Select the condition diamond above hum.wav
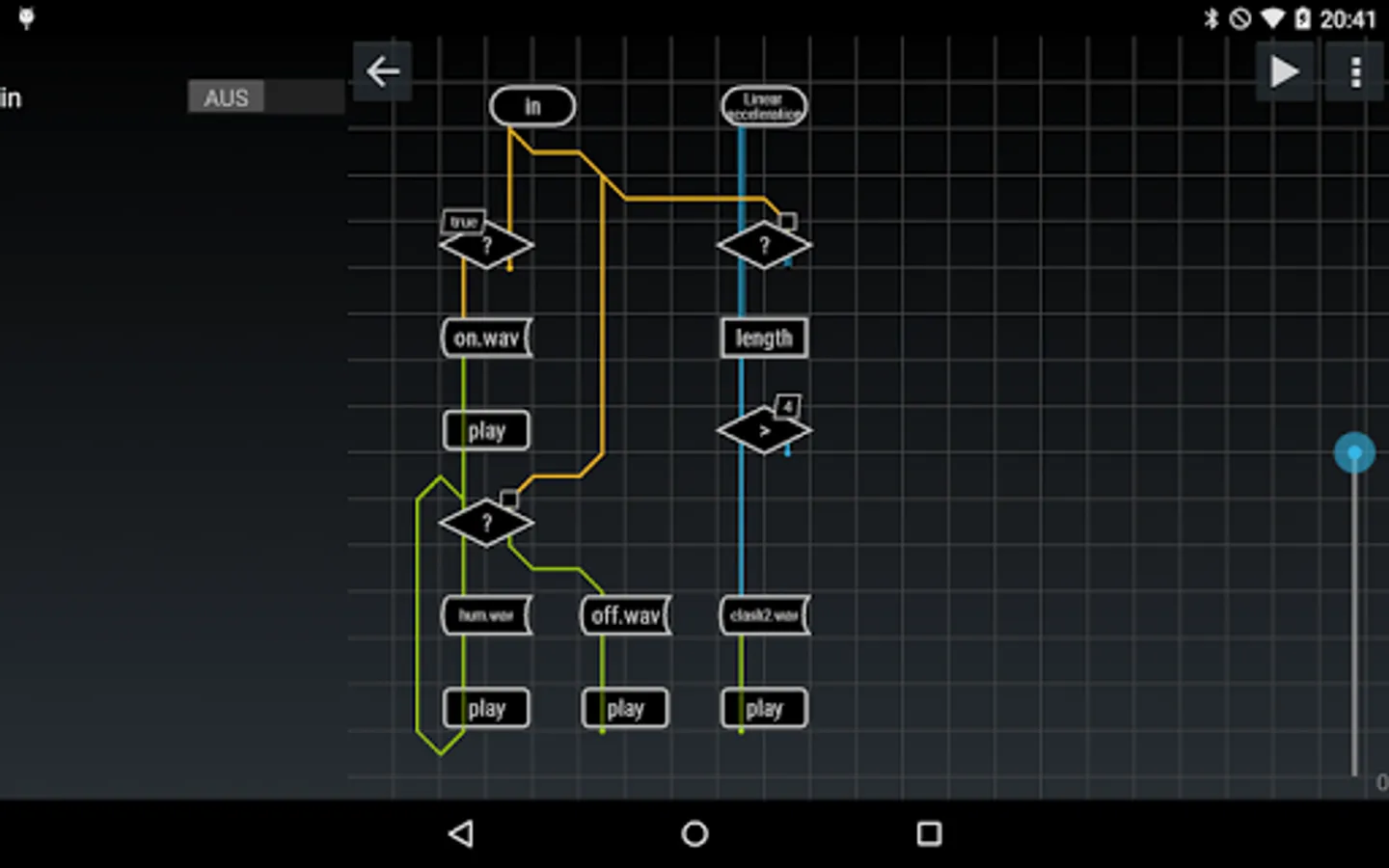This screenshot has height=868, width=1389. 486,523
